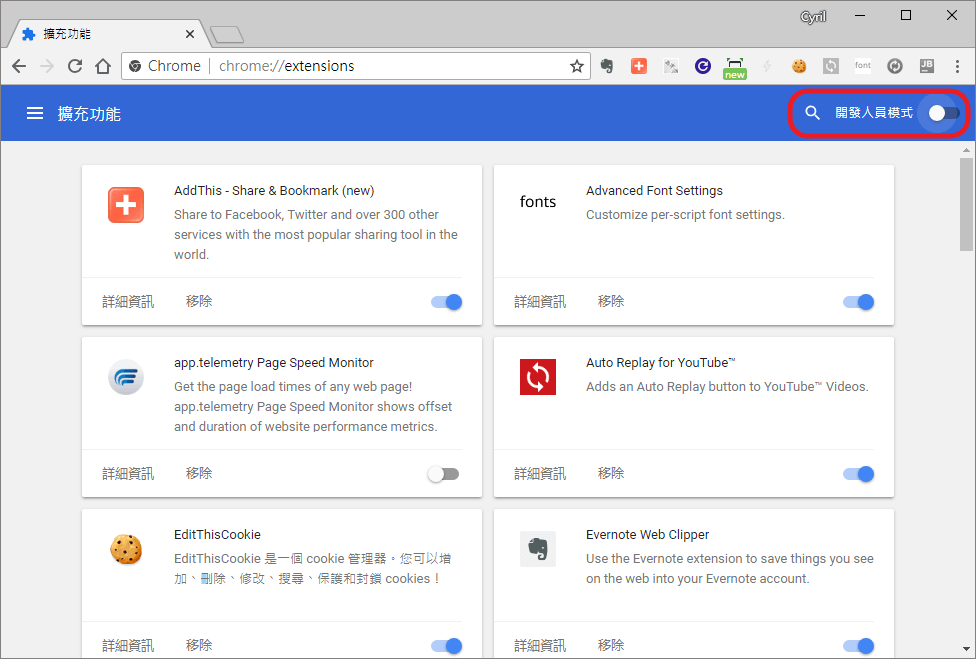Toggle the 開發人員模式 developer mode switch

pos(943,113)
